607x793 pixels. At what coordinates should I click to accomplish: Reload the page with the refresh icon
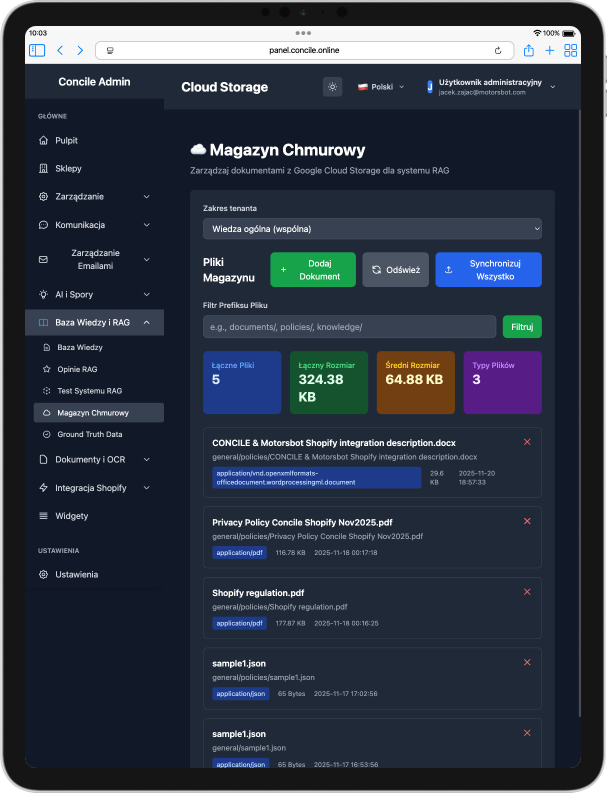coord(497,50)
